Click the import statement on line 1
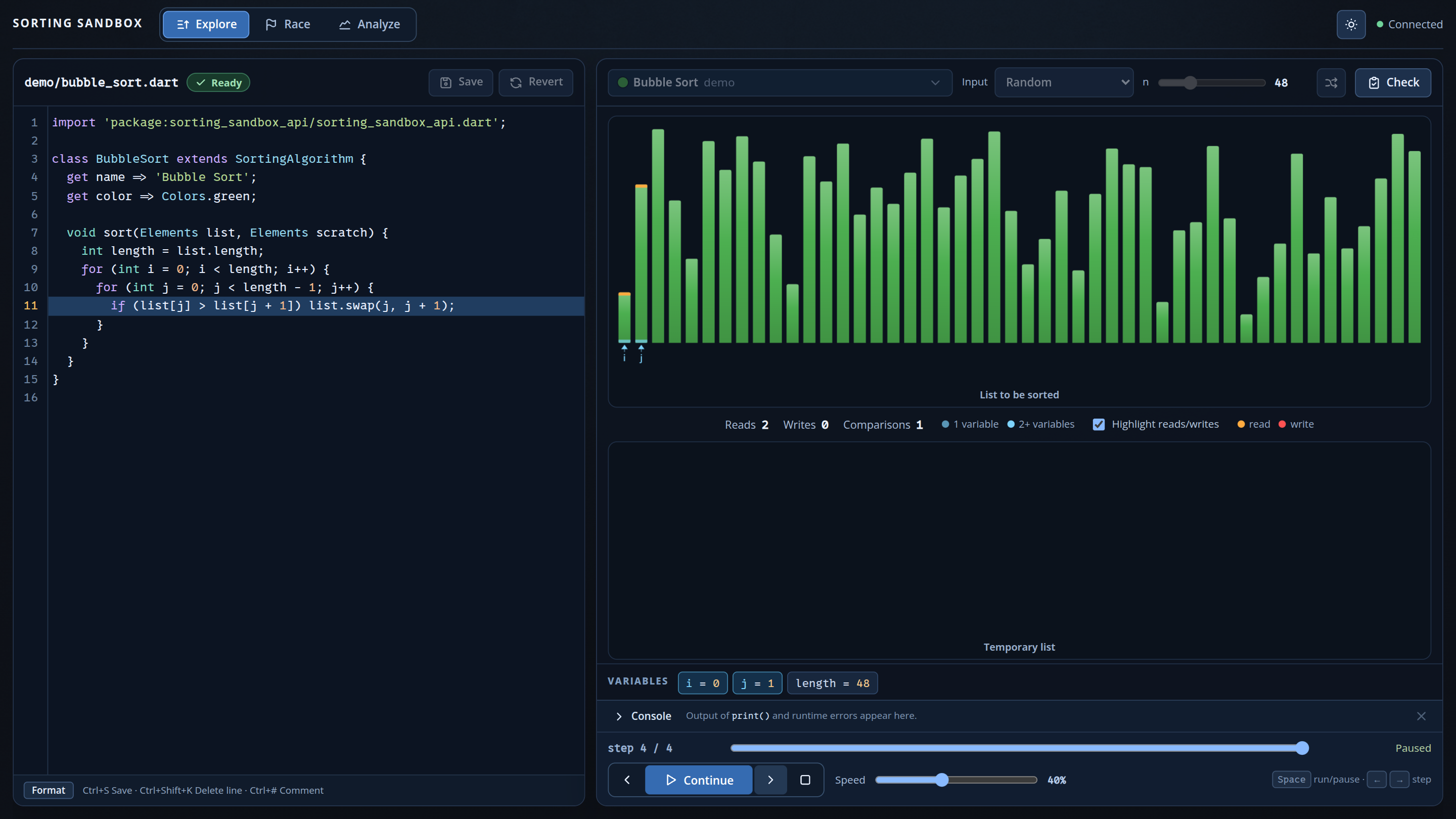The width and height of the screenshot is (1456, 819). 279,122
